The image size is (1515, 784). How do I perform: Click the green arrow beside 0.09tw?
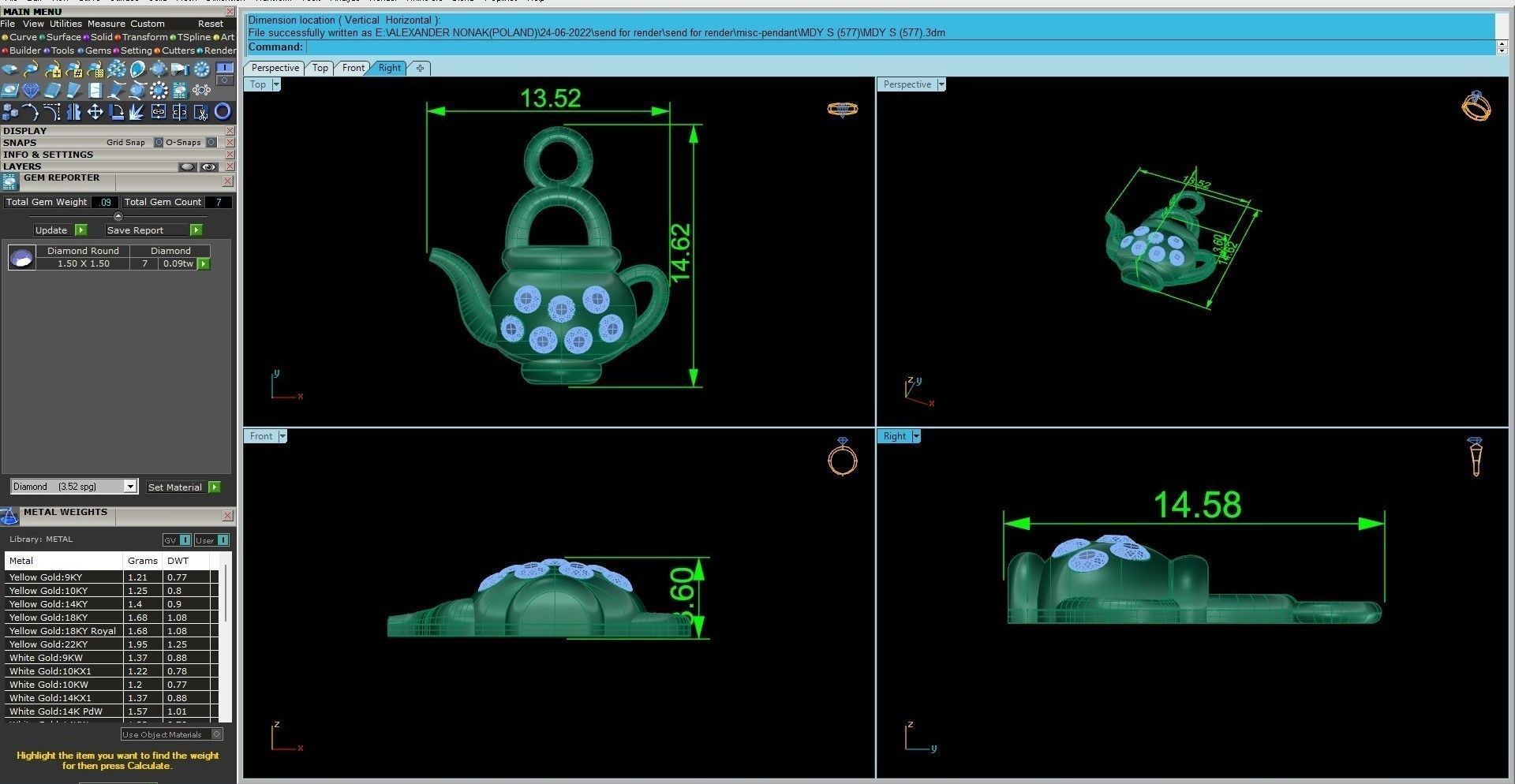pos(204,263)
